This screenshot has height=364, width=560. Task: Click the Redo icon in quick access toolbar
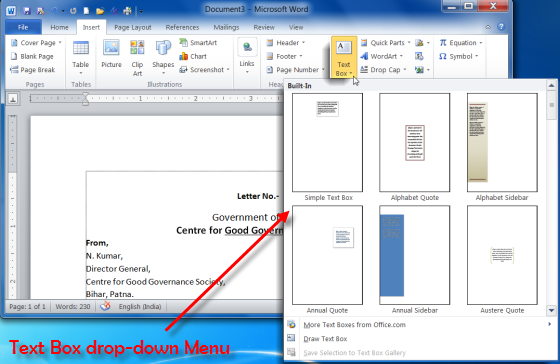(x=73, y=11)
